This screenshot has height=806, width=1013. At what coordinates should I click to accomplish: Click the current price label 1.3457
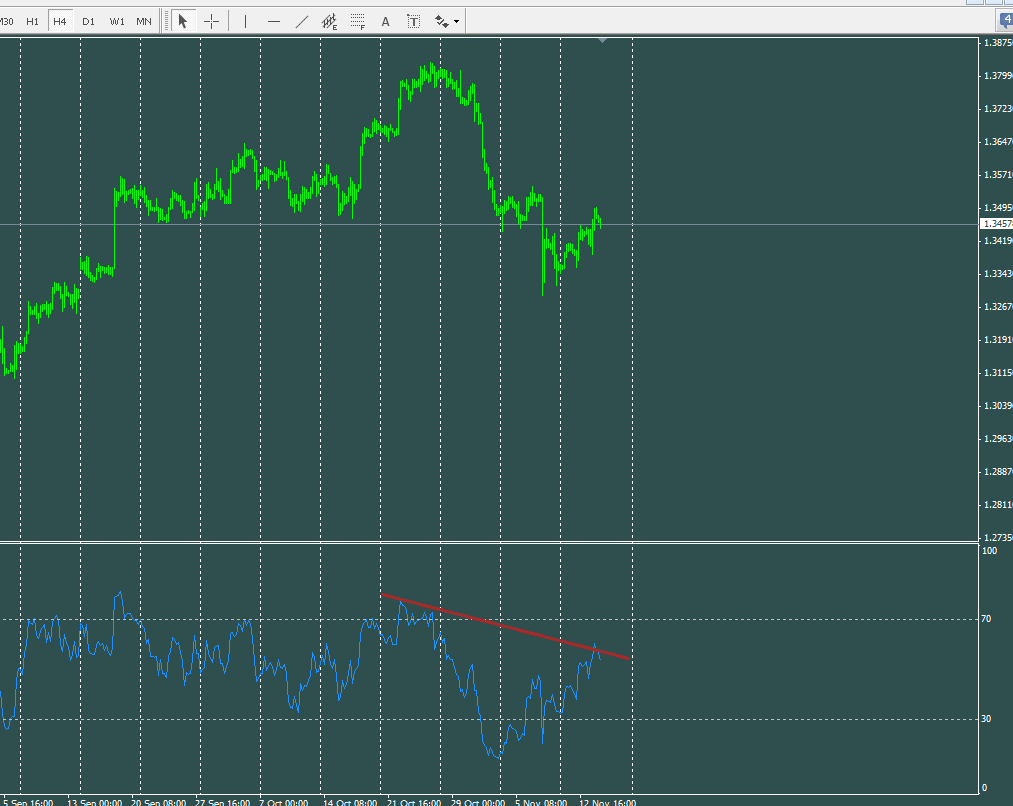[x=996, y=223]
